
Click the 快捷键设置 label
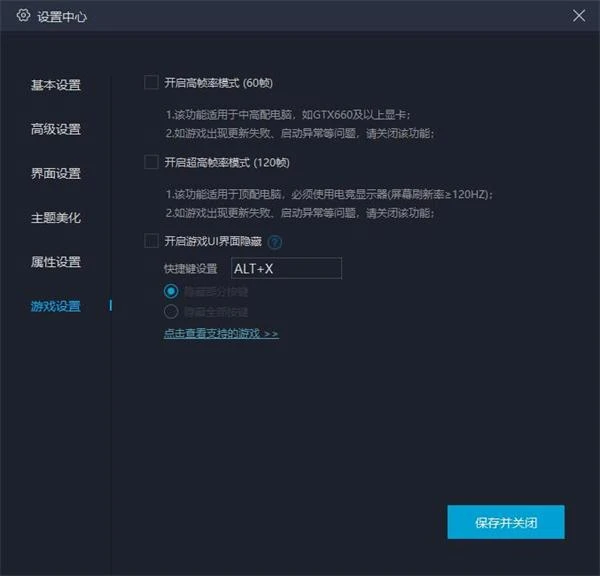point(191,269)
